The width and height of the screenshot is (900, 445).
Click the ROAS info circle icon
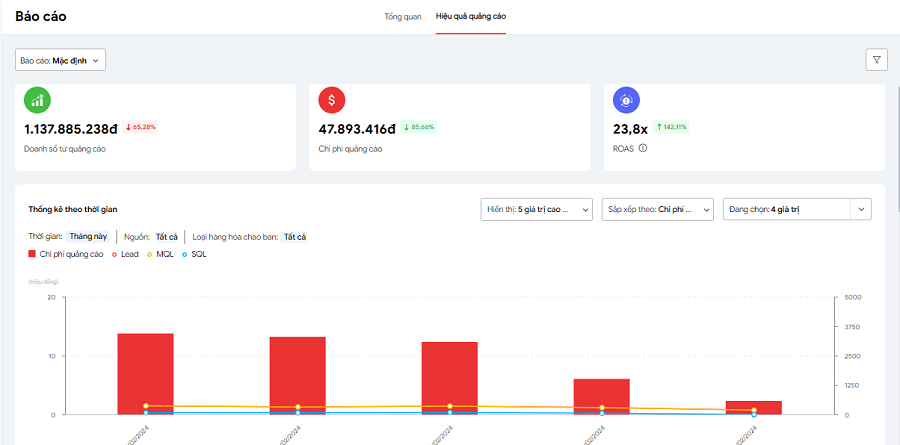643,148
